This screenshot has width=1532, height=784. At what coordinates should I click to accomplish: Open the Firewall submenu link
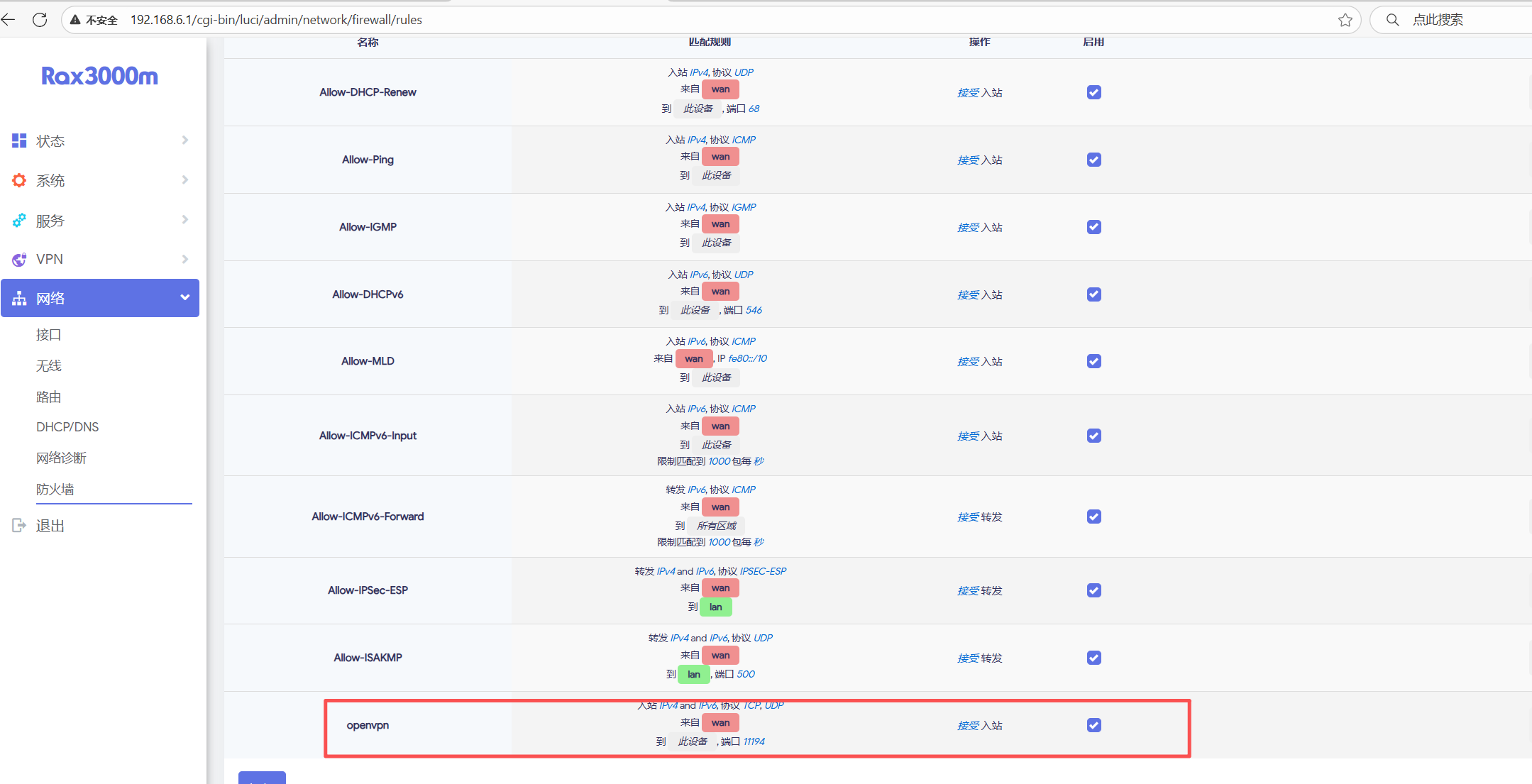click(55, 489)
